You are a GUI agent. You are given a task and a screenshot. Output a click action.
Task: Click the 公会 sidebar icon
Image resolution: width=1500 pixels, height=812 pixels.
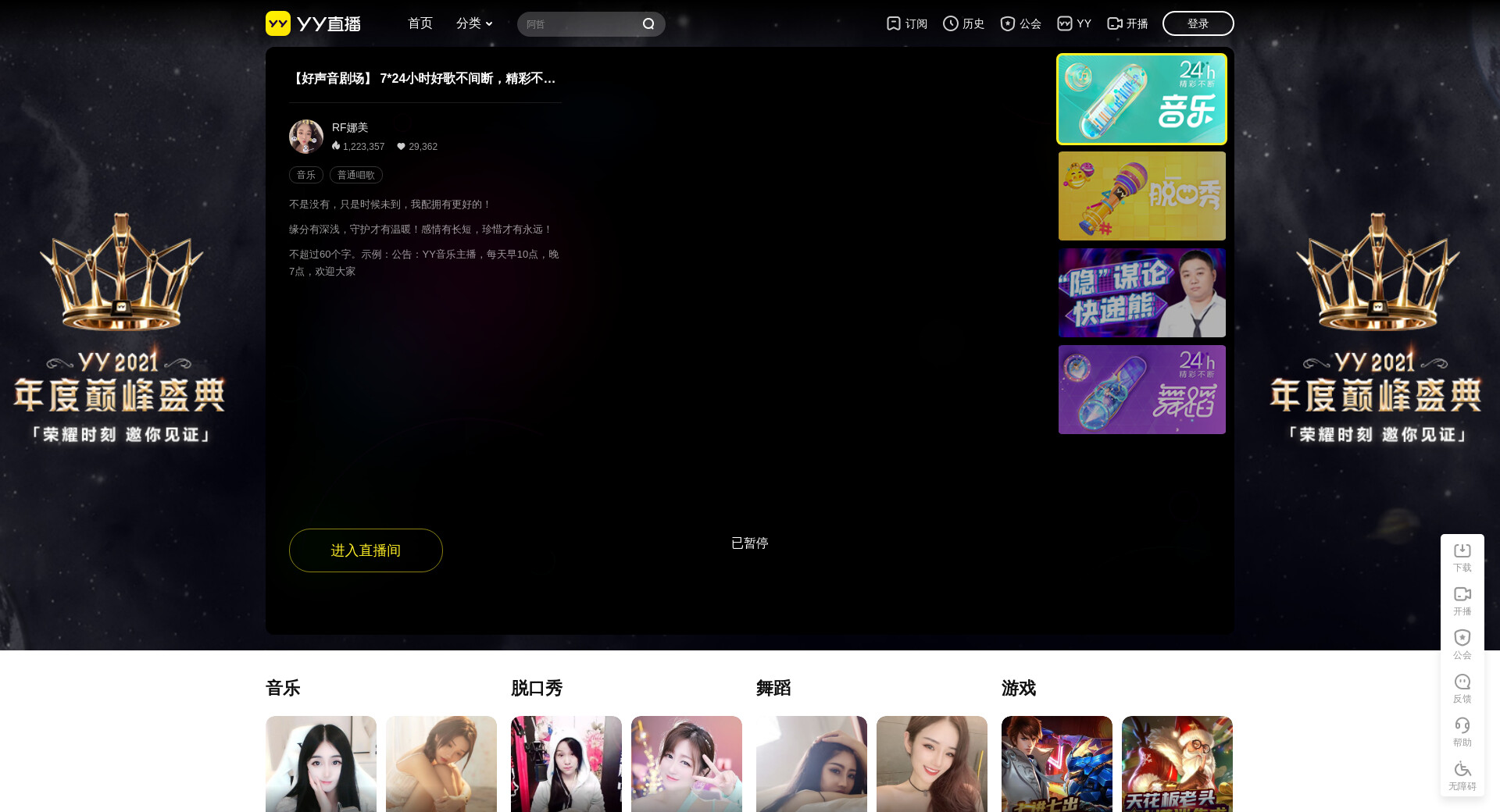click(1462, 645)
